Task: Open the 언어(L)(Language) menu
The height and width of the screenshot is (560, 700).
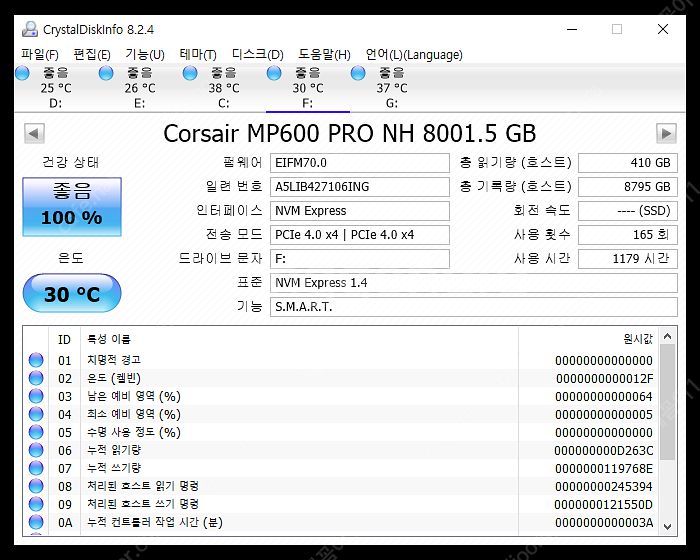Action: [414, 54]
